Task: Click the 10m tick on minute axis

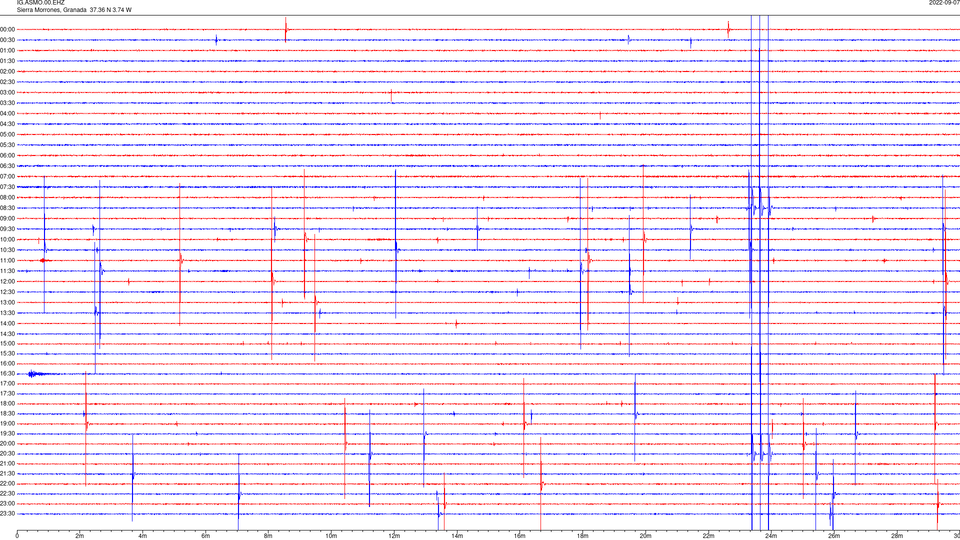Action: [x=331, y=536]
